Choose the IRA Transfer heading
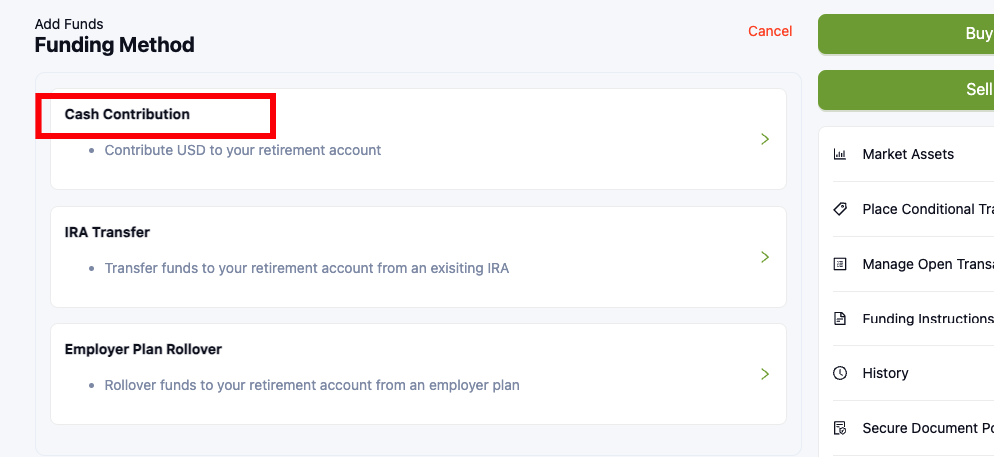This screenshot has height=457, width=994. pos(107,232)
